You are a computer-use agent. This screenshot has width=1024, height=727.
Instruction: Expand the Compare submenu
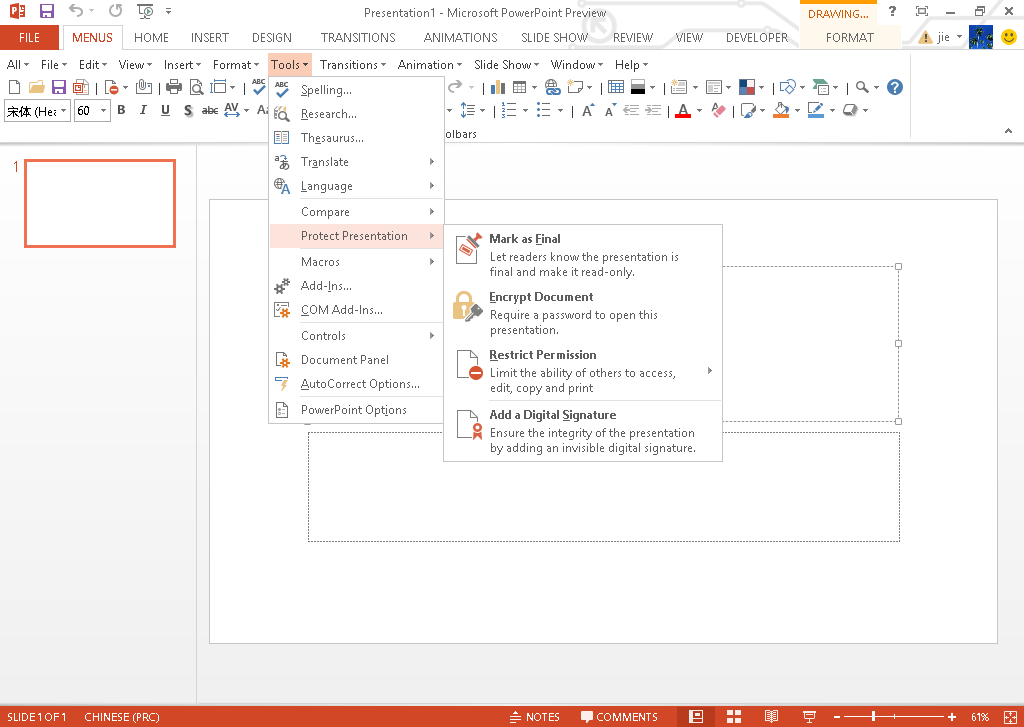[x=356, y=212]
